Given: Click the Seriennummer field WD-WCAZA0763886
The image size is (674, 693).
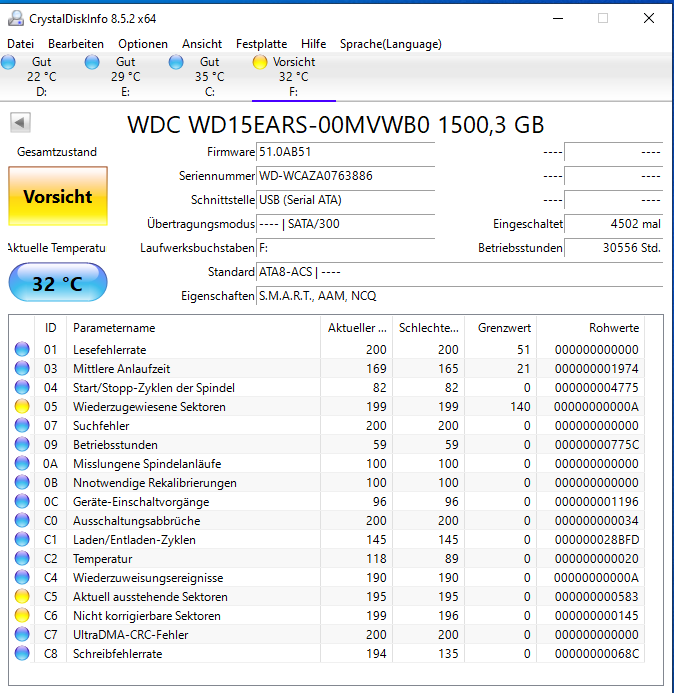Looking at the screenshot, I should 345,176.
